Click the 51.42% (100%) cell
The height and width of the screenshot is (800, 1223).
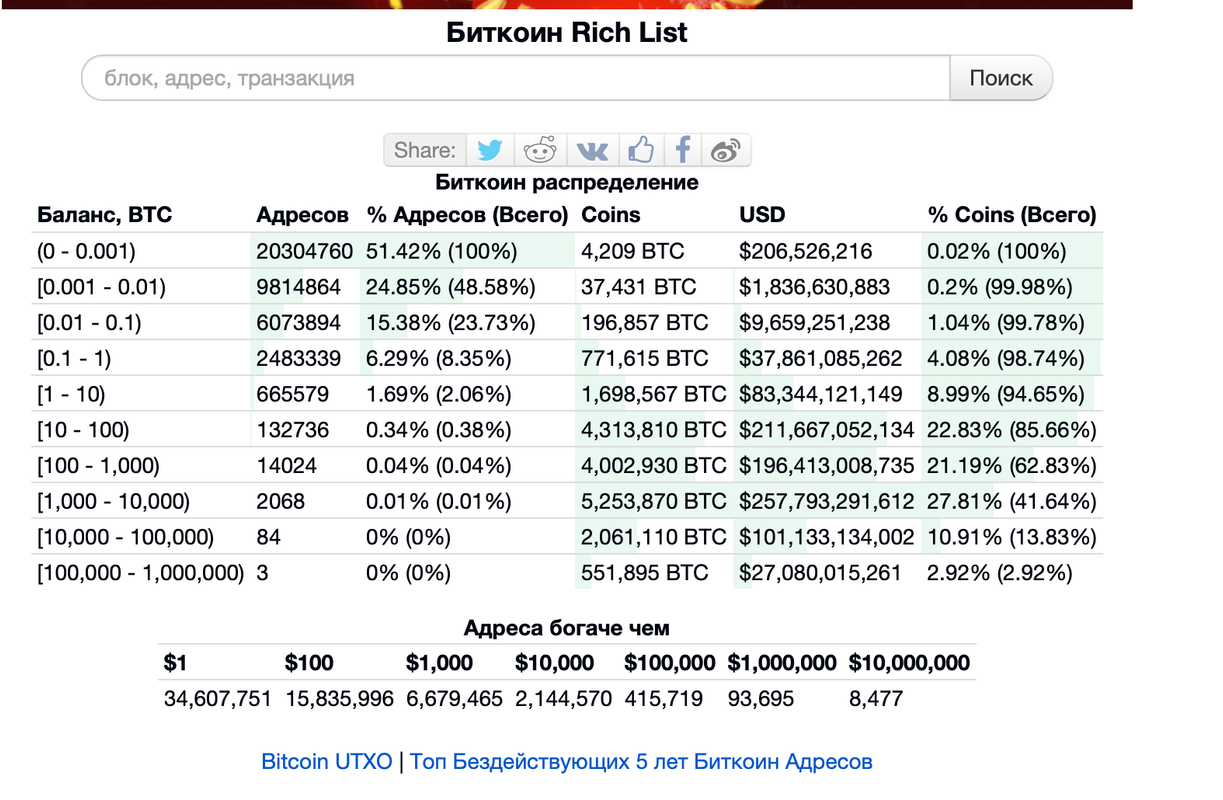(x=441, y=251)
